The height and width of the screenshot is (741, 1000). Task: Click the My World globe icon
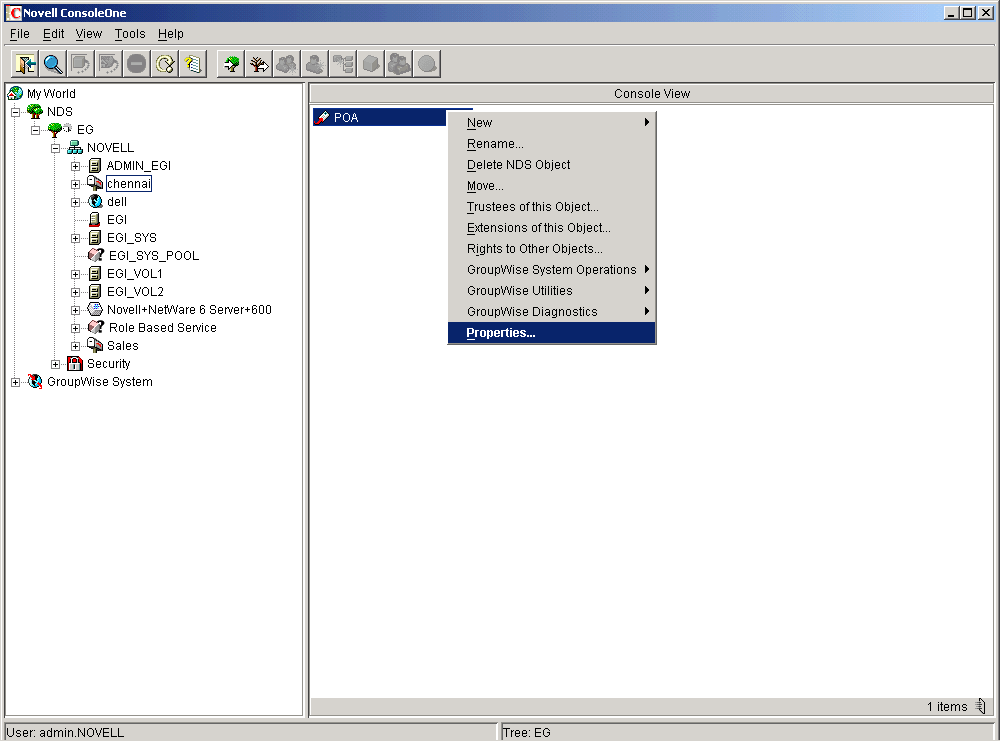(15, 94)
